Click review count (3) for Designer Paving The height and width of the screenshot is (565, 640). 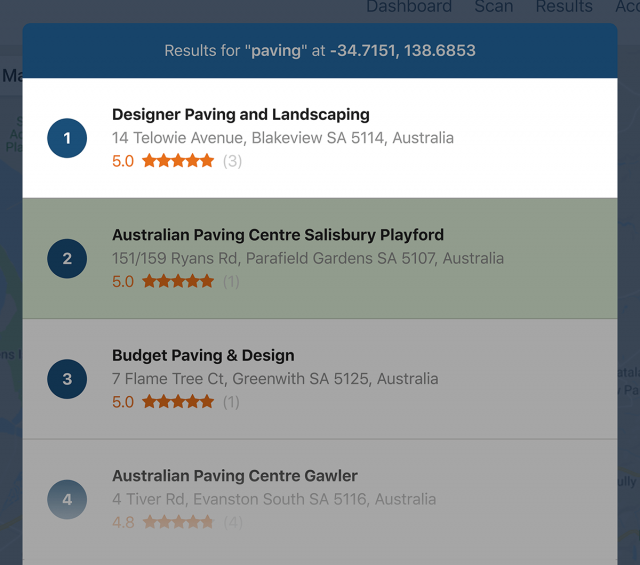[232, 161]
